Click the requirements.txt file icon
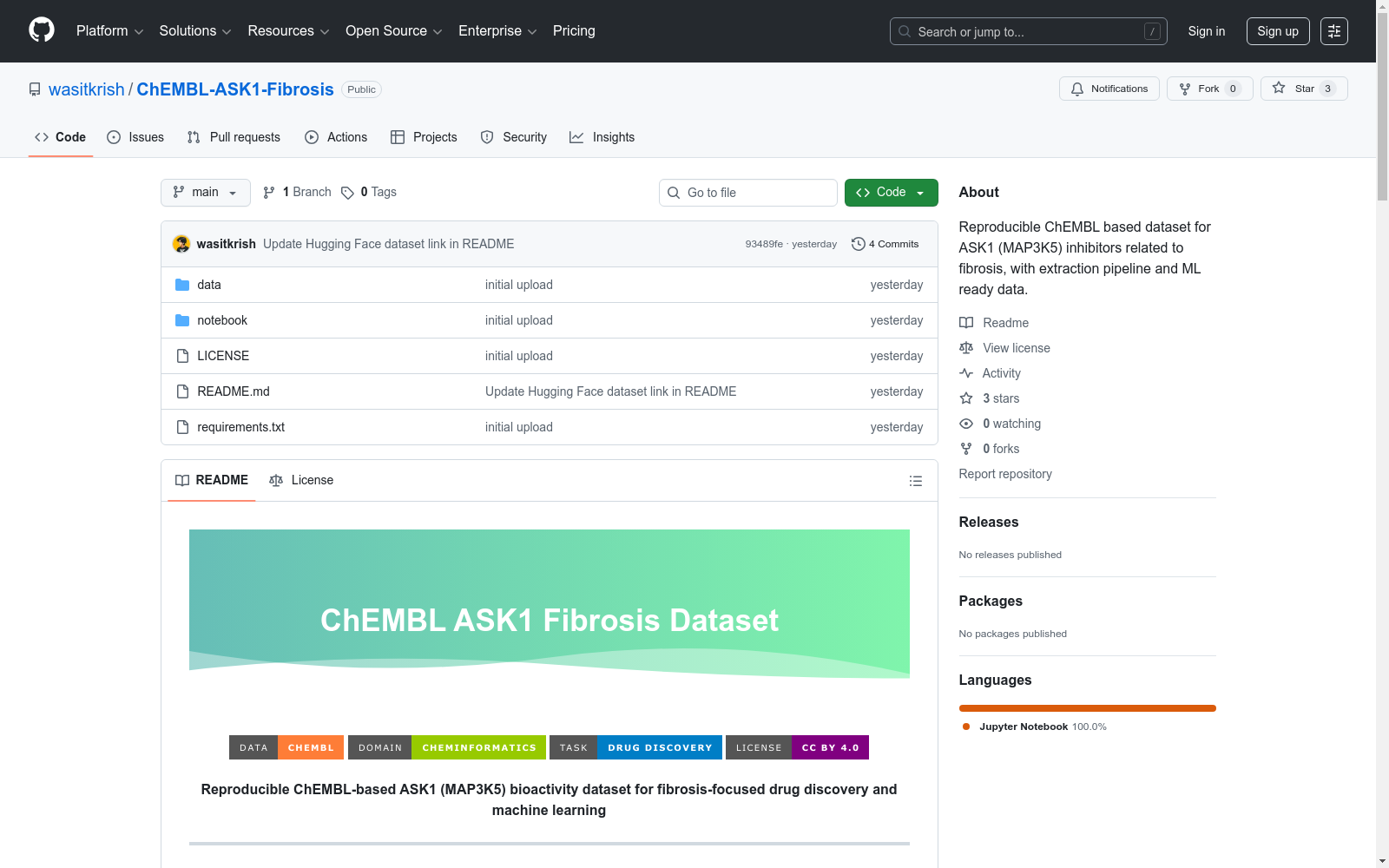Image resolution: width=1389 pixels, height=868 pixels. click(x=182, y=427)
